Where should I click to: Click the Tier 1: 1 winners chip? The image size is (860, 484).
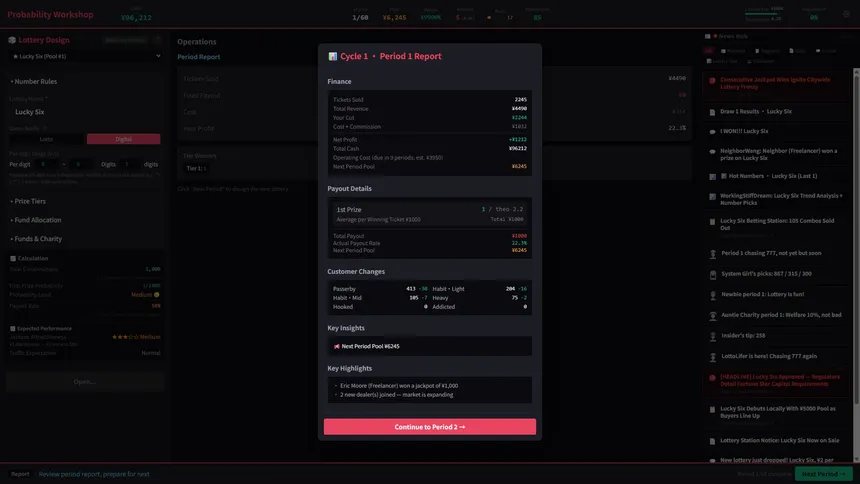[x=196, y=168]
